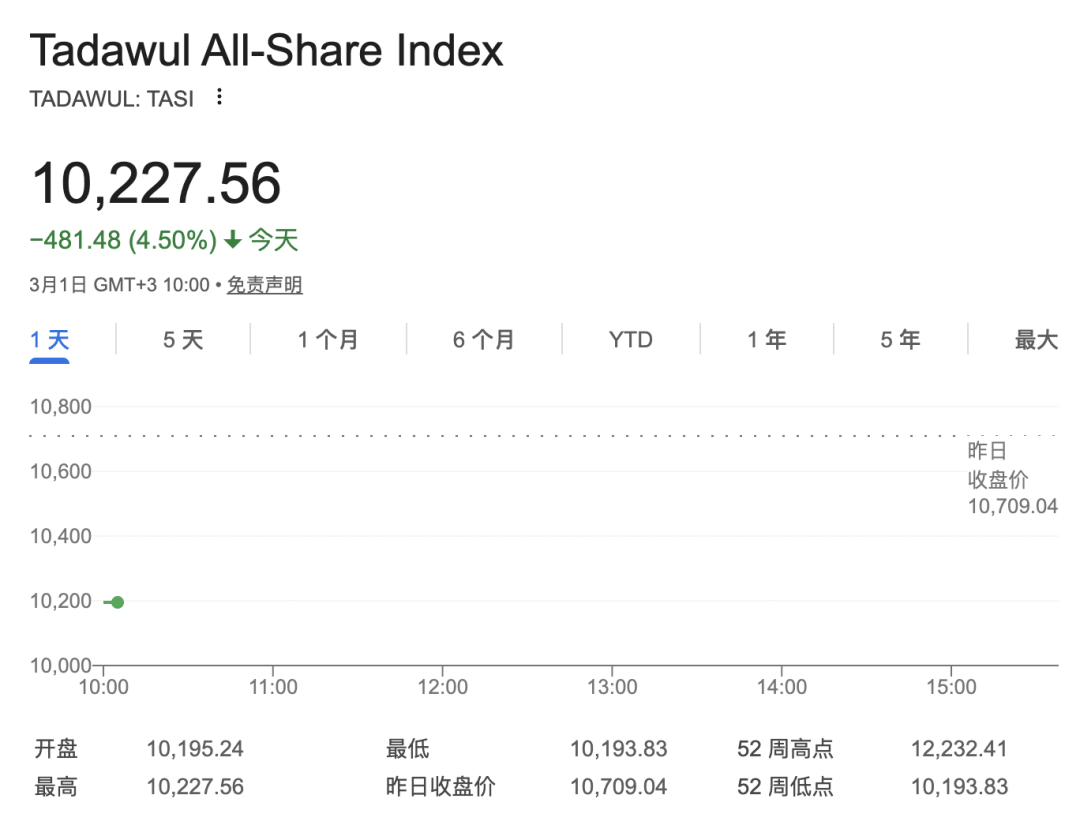Select the 最大 time range tab
Viewport: 1080px width, 840px height.
[x=1035, y=340]
